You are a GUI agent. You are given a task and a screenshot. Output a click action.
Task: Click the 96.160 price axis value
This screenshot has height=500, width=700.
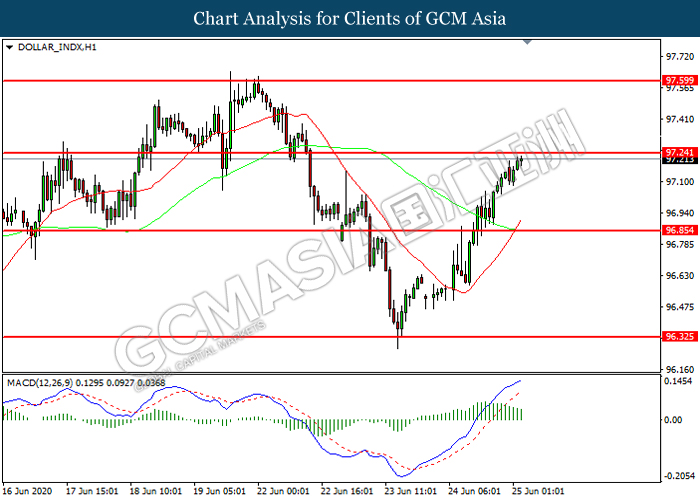click(680, 370)
